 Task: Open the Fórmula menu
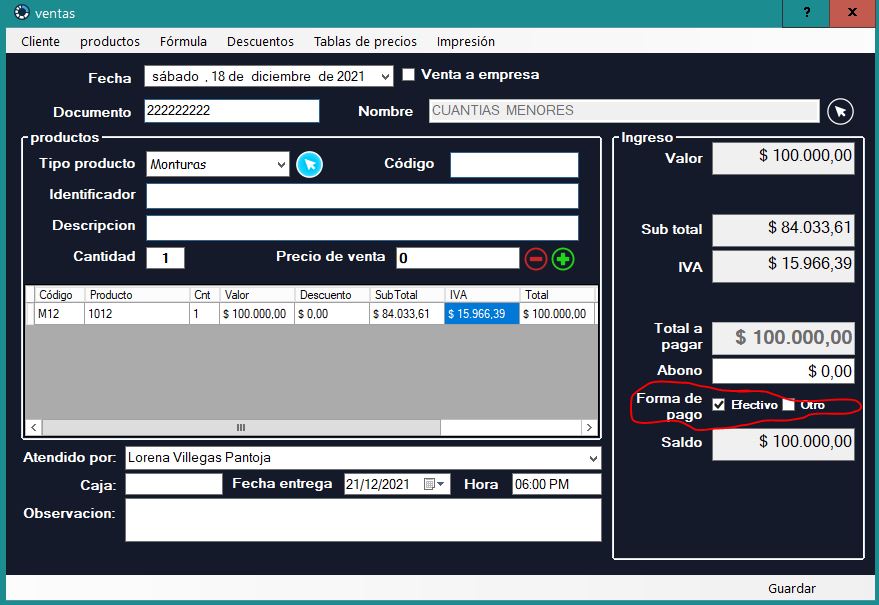click(x=183, y=41)
